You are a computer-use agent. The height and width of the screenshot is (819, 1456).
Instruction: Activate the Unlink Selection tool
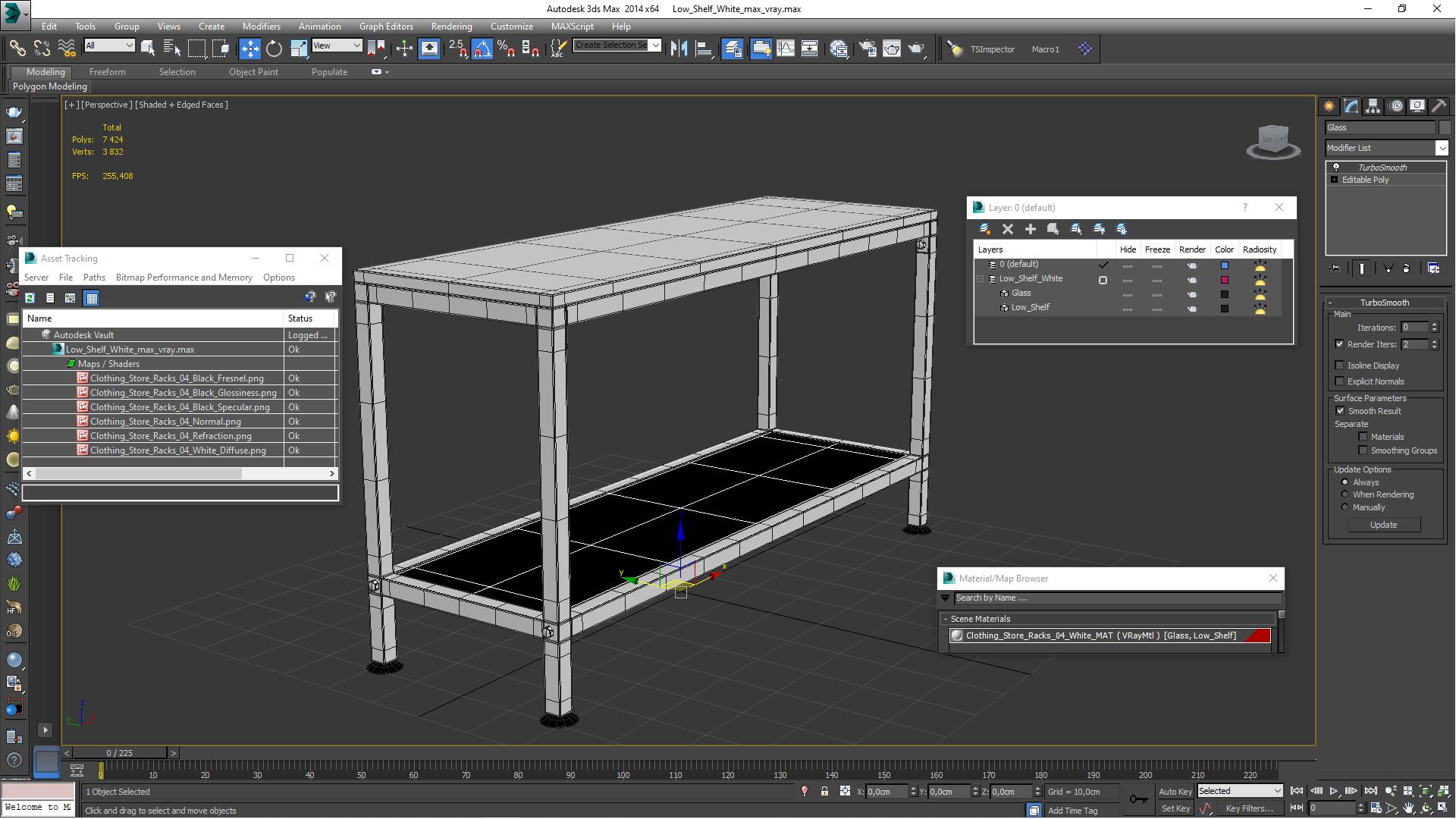click(42, 49)
